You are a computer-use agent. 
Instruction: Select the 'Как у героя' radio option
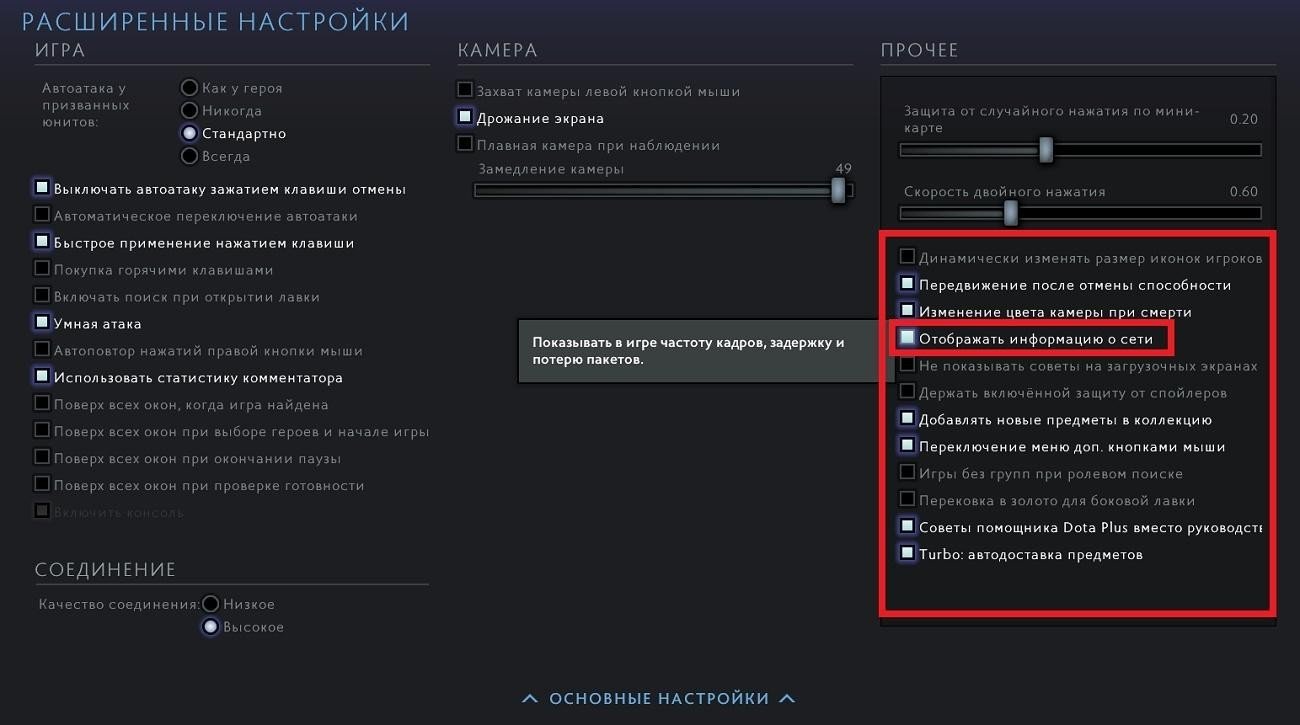pyautogui.click(x=189, y=88)
